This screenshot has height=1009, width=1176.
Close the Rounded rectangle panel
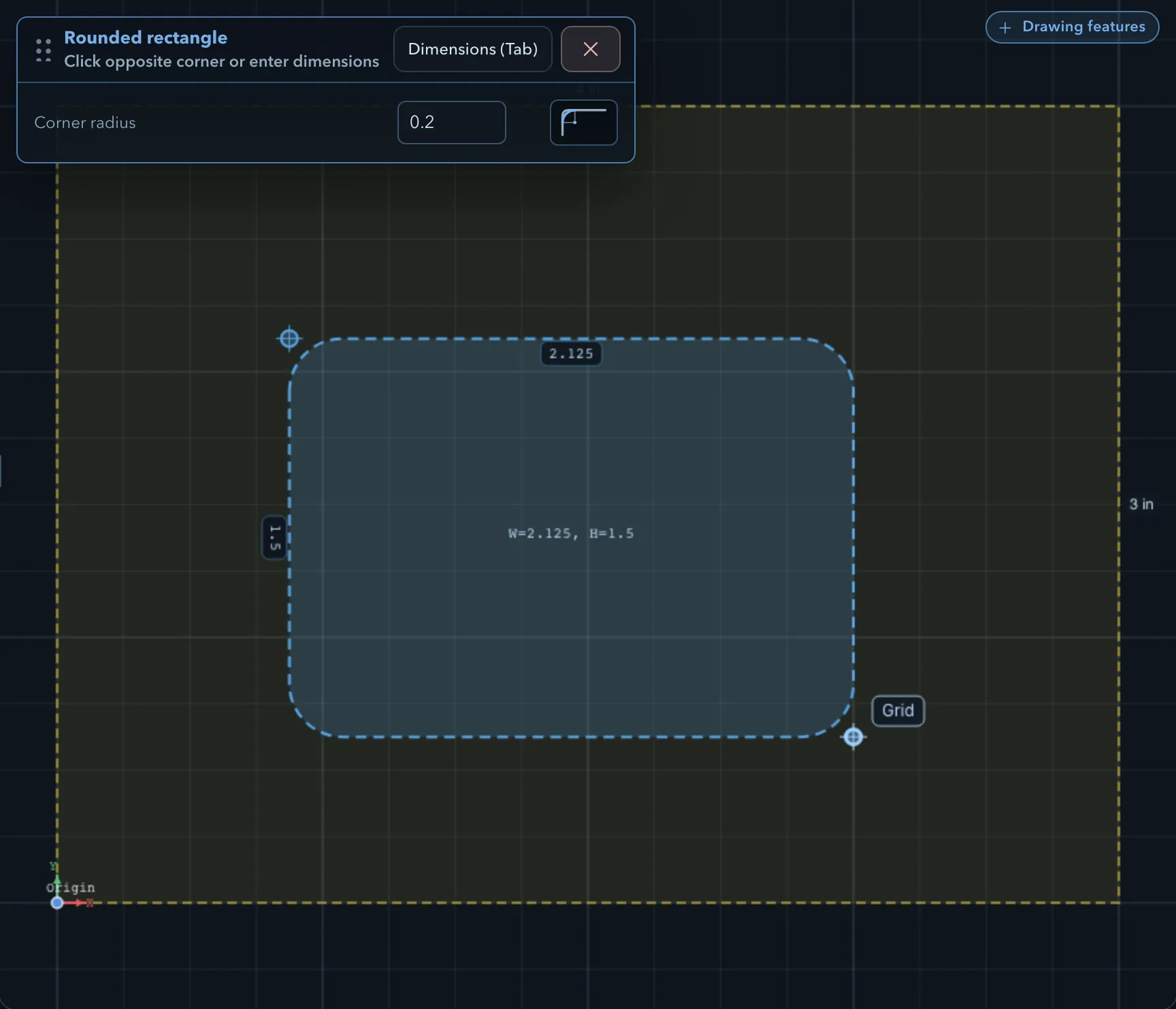590,49
